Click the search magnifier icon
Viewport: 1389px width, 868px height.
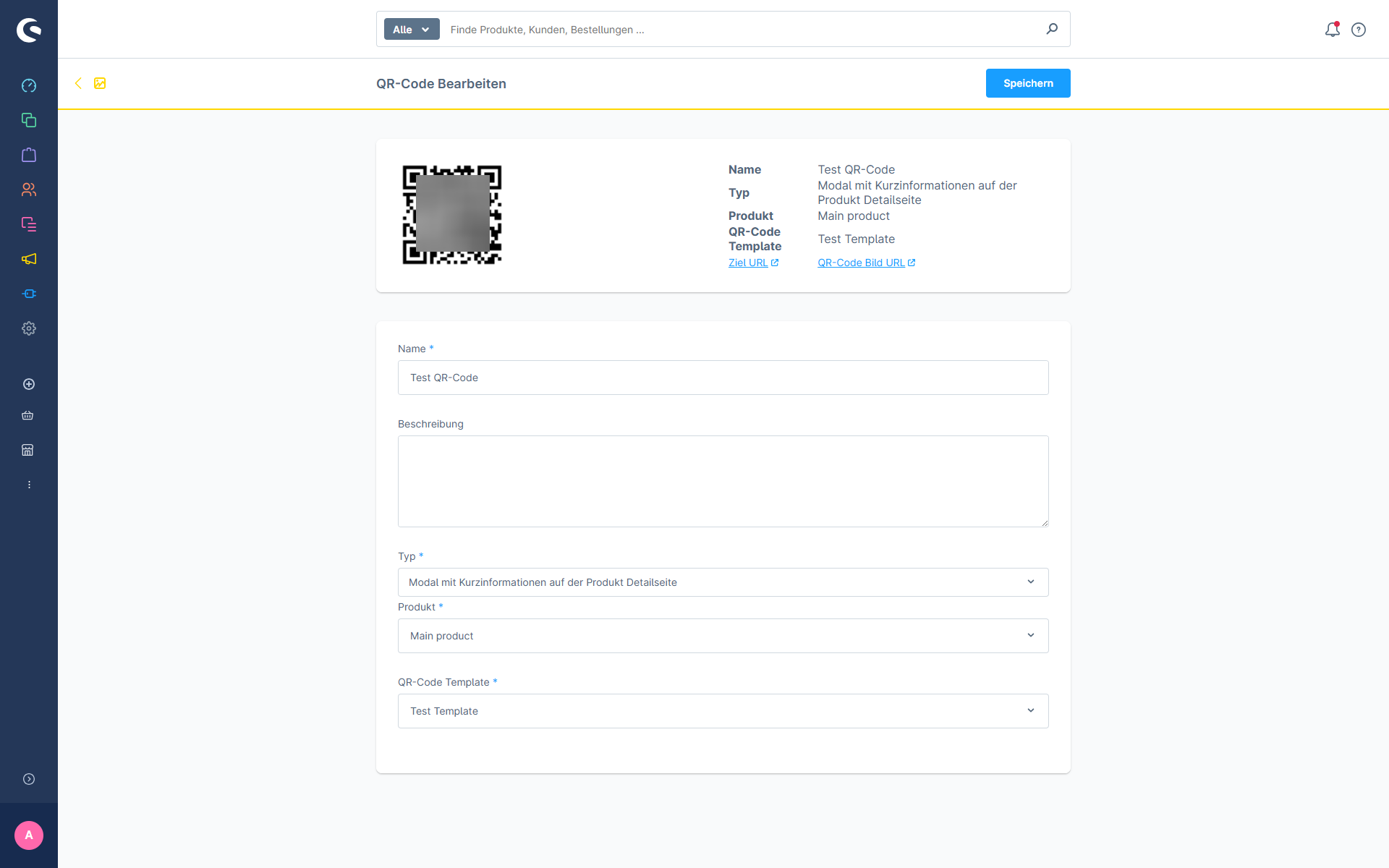[1052, 29]
